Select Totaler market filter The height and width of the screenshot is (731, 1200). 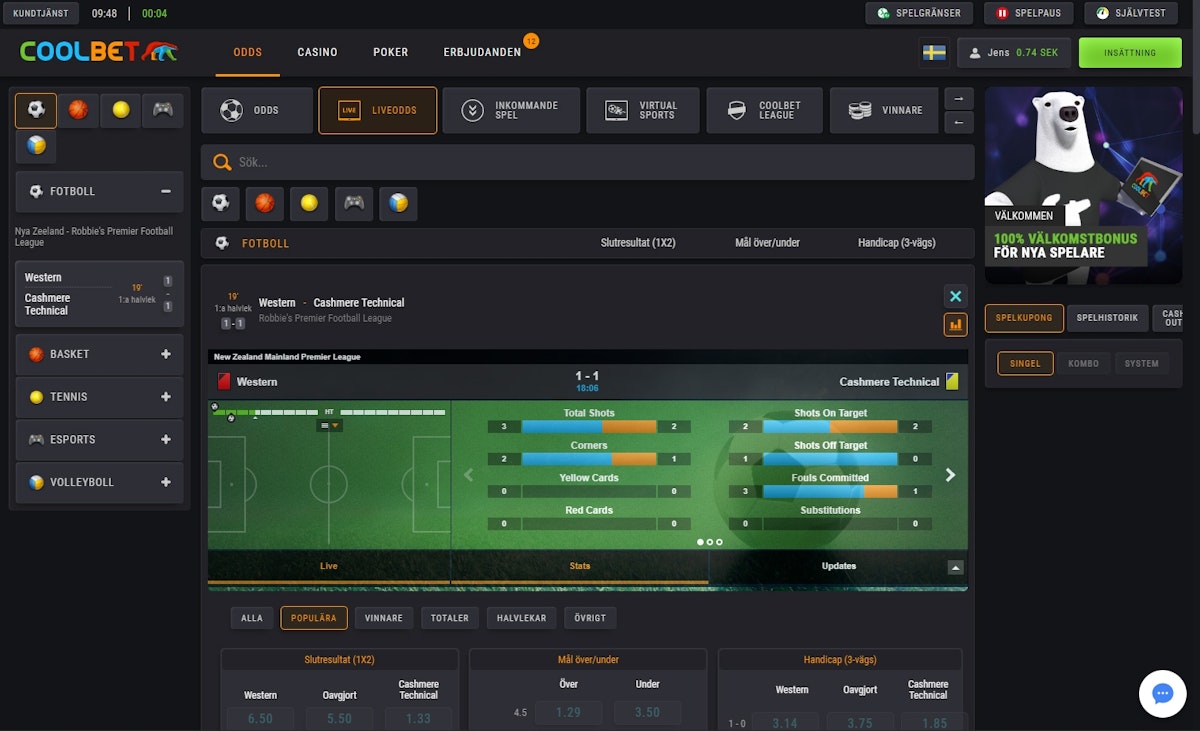point(450,618)
